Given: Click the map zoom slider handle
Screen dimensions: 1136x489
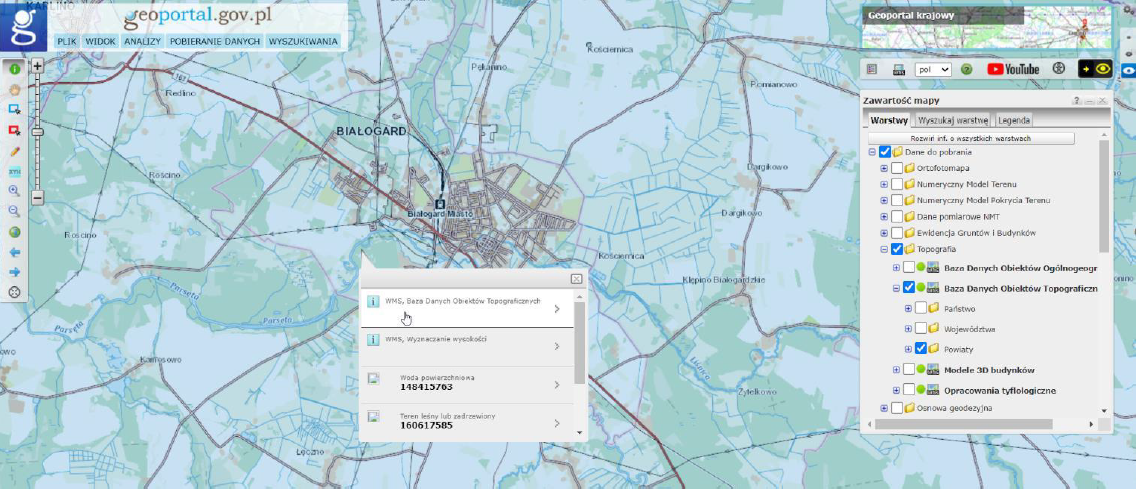Looking at the screenshot, I should (37, 131).
